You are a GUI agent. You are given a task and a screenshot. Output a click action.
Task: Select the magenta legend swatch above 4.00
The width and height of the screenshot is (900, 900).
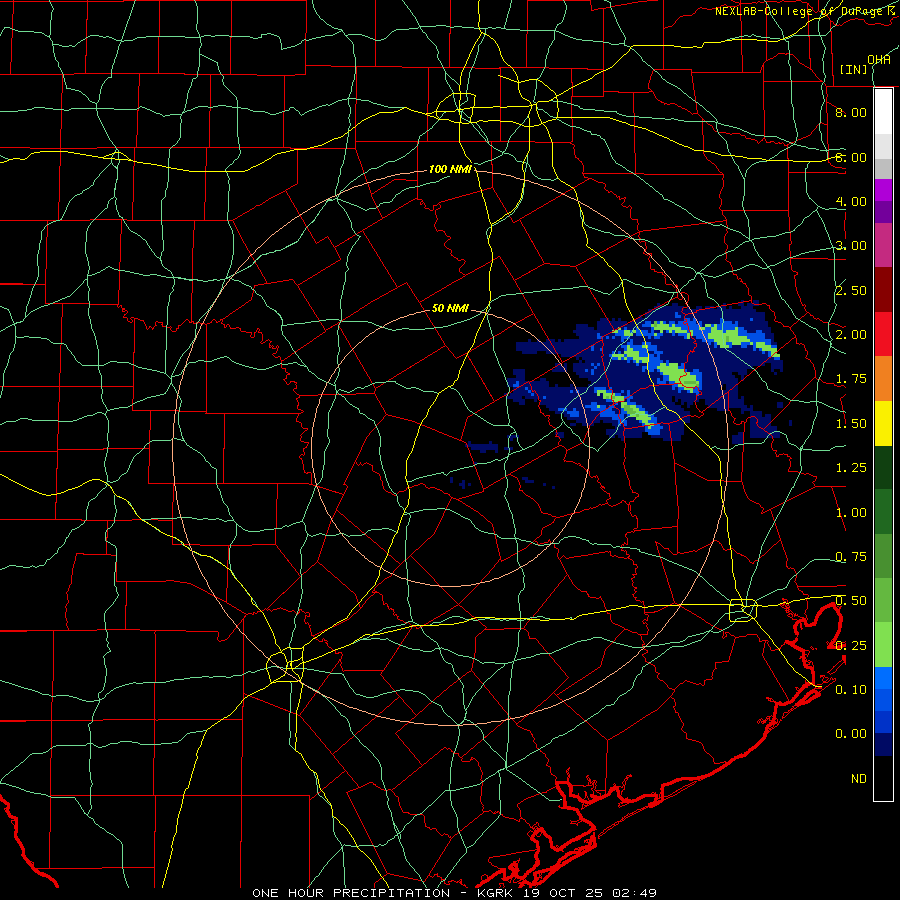tap(883, 190)
